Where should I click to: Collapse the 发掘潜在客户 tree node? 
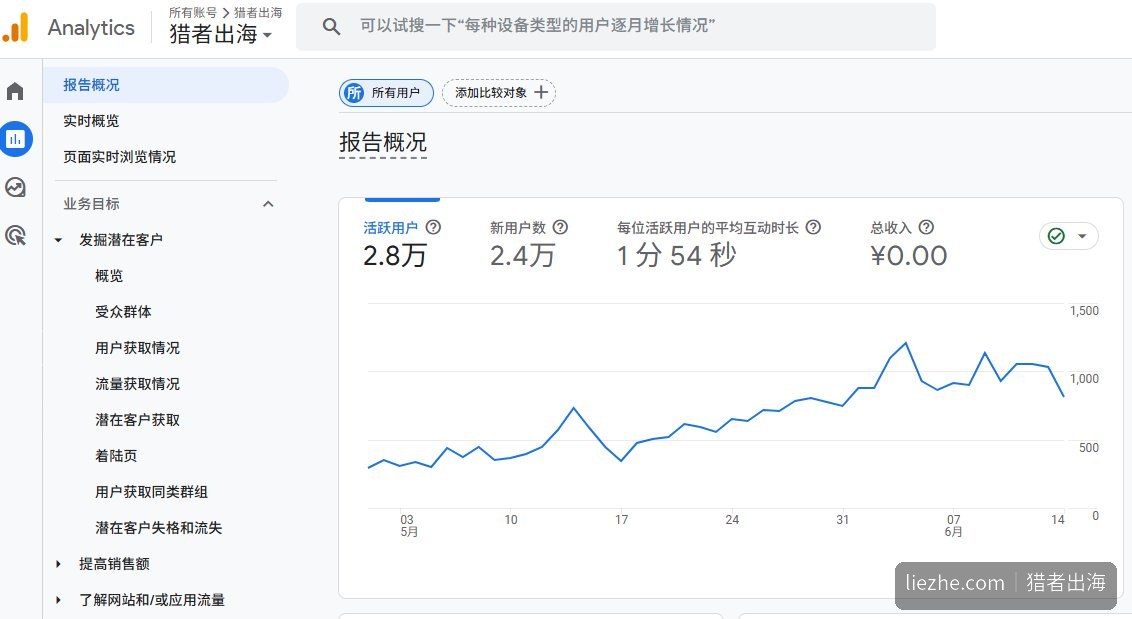click(x=58, y=240)
